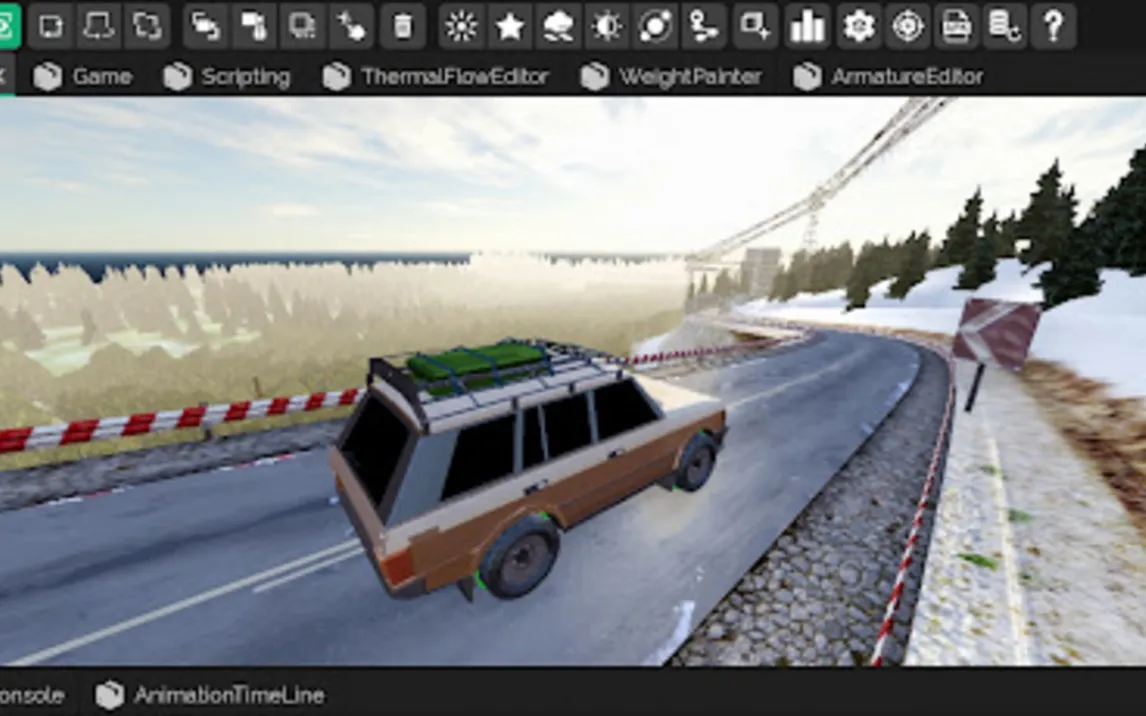This screenshot has width=1146, height=716.
Task: Click the star icon in toolbar
Action: tap(510, 27)
